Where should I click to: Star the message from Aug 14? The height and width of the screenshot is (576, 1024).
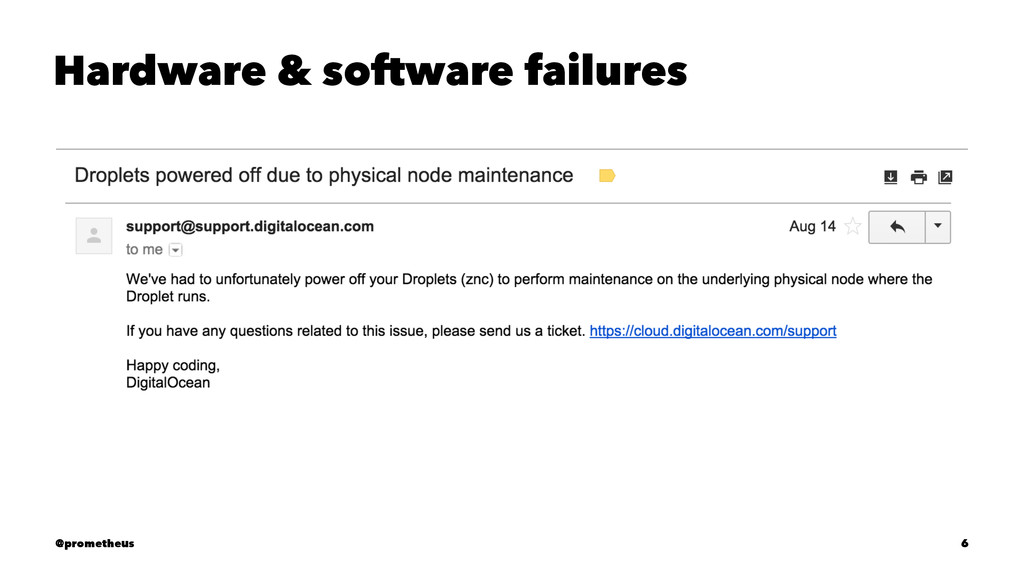[x=852, y=227]
